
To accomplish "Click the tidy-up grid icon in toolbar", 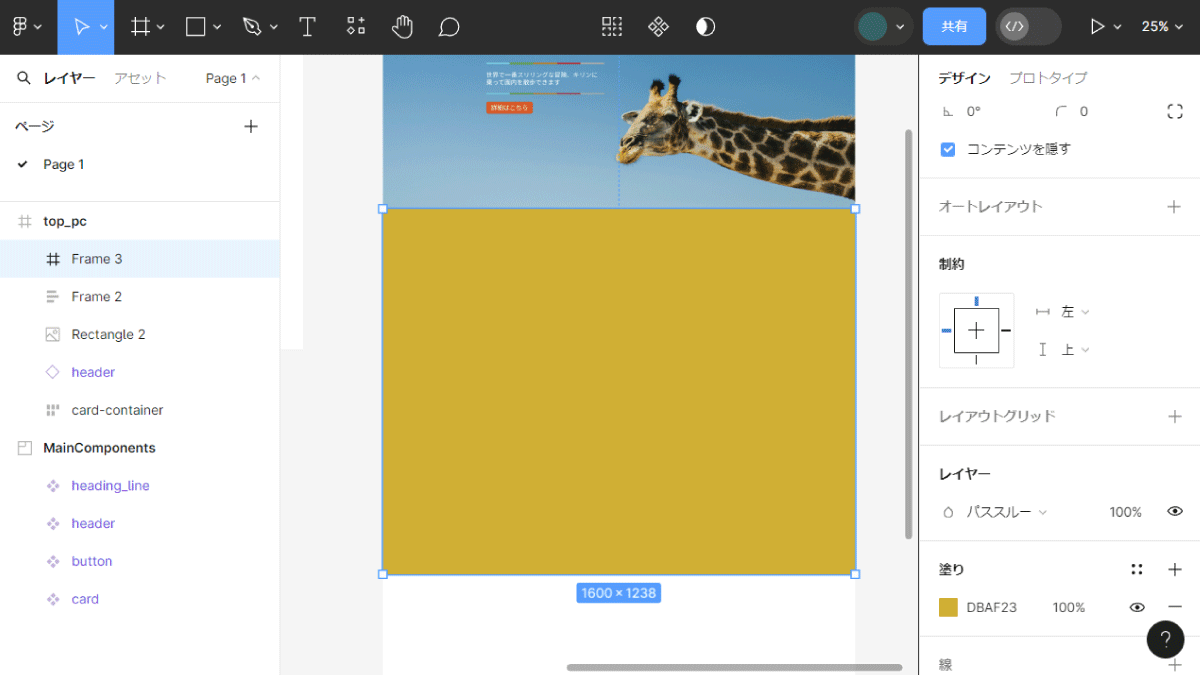I will pos(612,27).
